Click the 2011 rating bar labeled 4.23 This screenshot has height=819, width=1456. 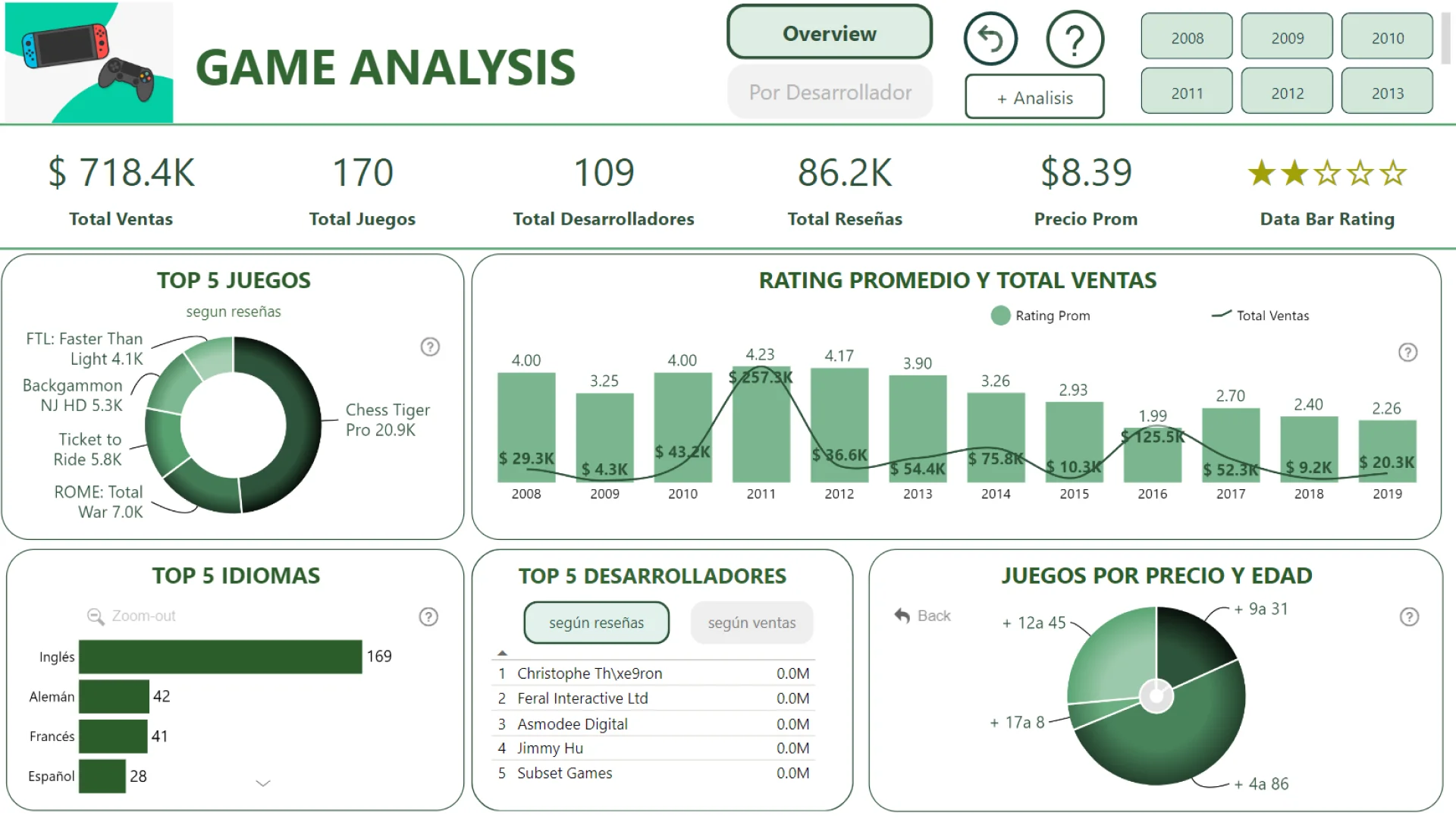[761, 425]
